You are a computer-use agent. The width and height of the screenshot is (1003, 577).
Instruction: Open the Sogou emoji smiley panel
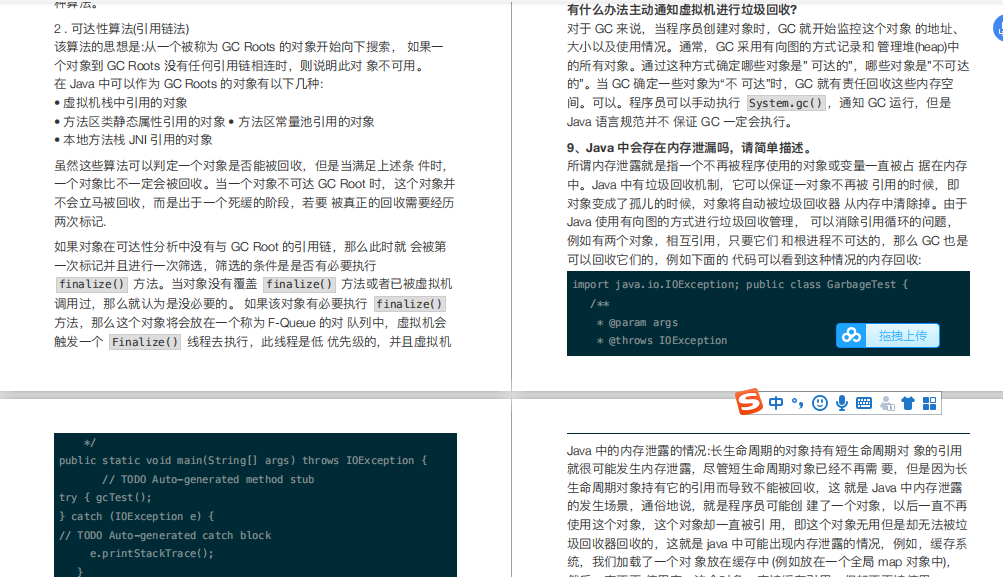(819, 403)
